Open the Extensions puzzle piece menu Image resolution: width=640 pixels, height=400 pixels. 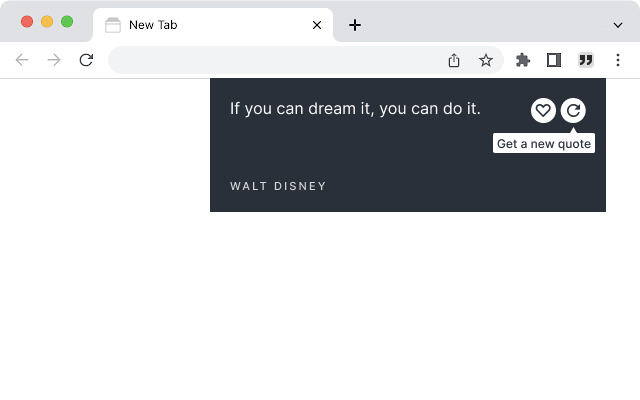coord(523,60)
